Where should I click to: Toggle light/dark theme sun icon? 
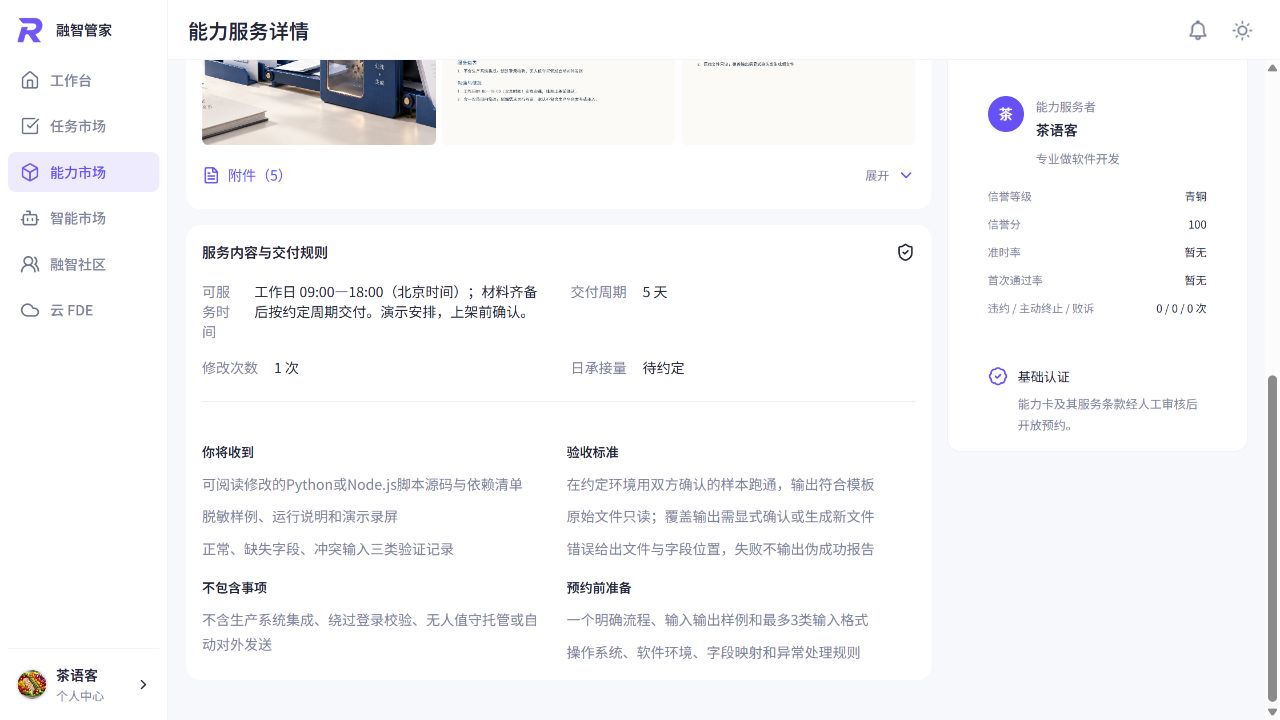click(x=1242, y=30)
